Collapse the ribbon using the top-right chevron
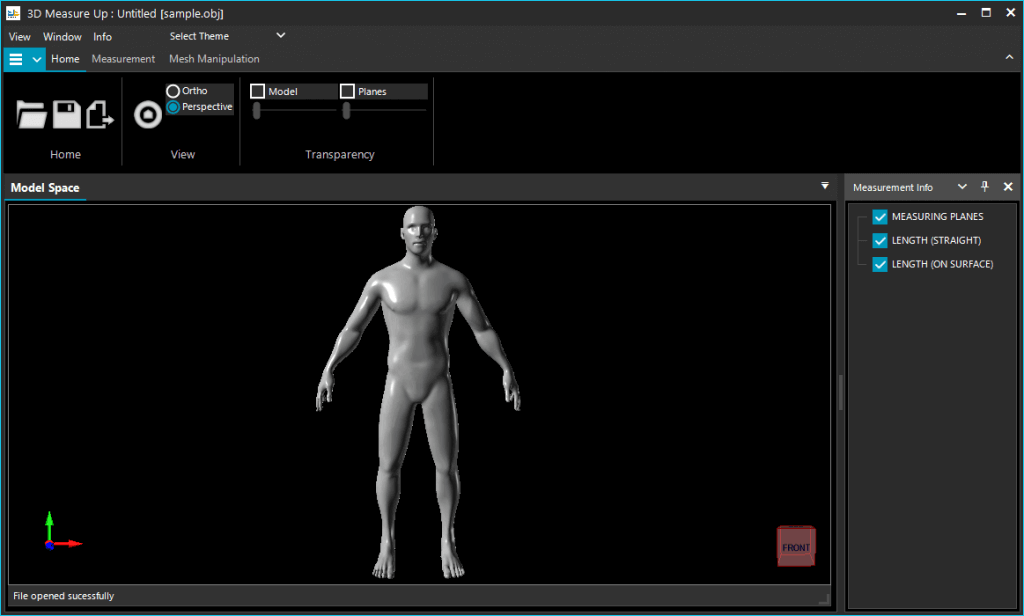This screenshot has width=1024, height=616. point(1011,58)
